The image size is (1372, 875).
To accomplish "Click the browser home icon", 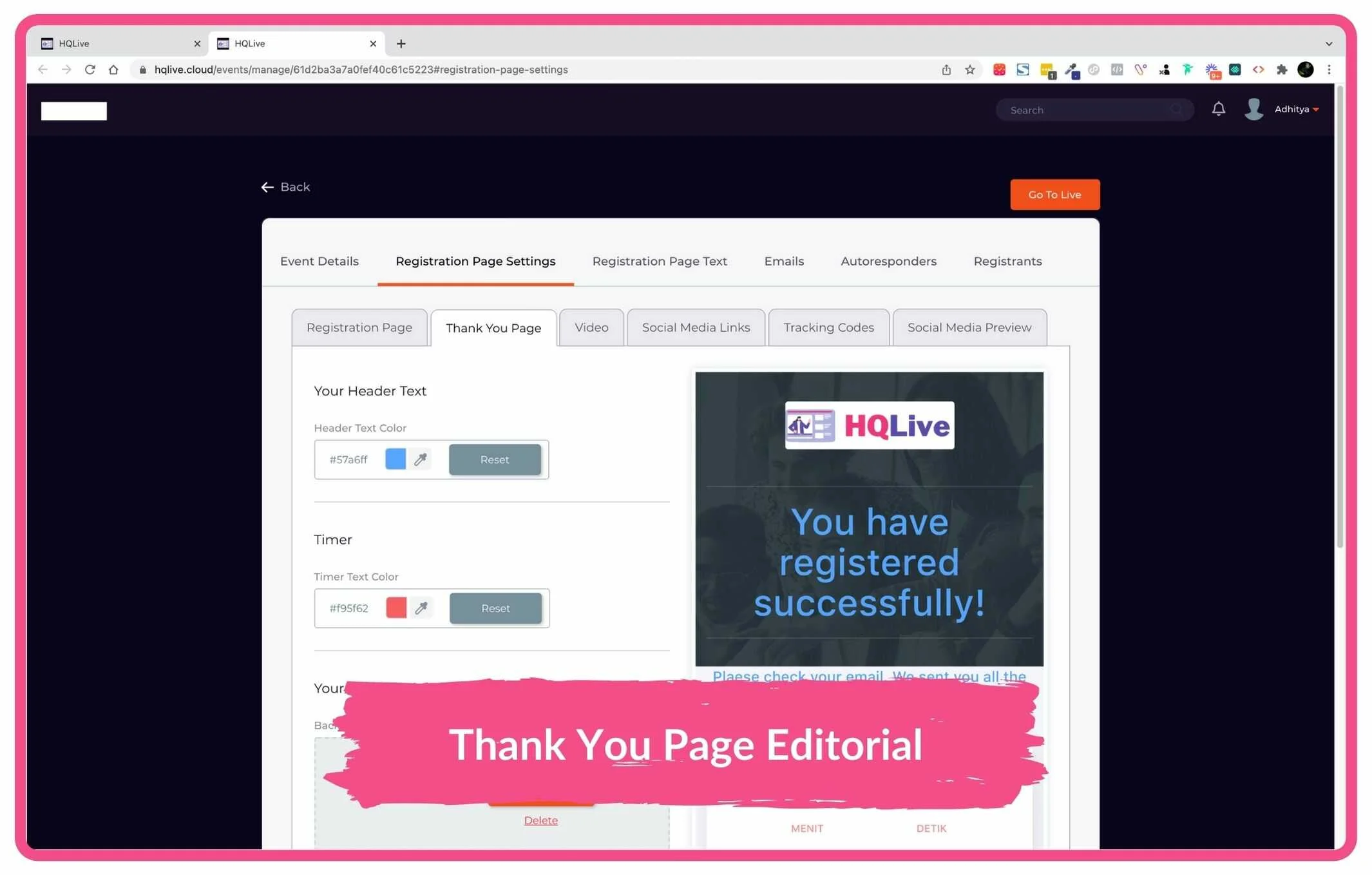I will (x=113, y=70).
